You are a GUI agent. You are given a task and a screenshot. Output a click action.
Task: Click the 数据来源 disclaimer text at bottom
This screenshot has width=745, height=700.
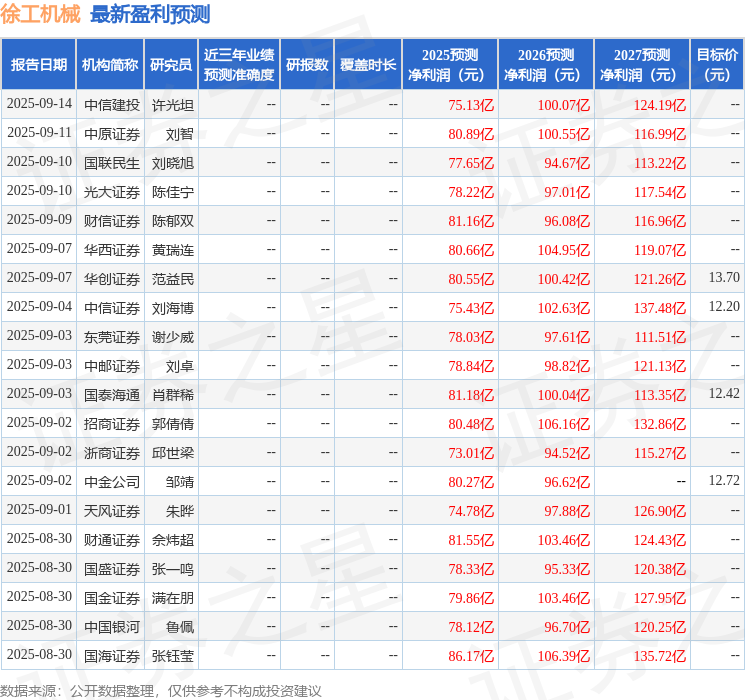click(161, 690)
